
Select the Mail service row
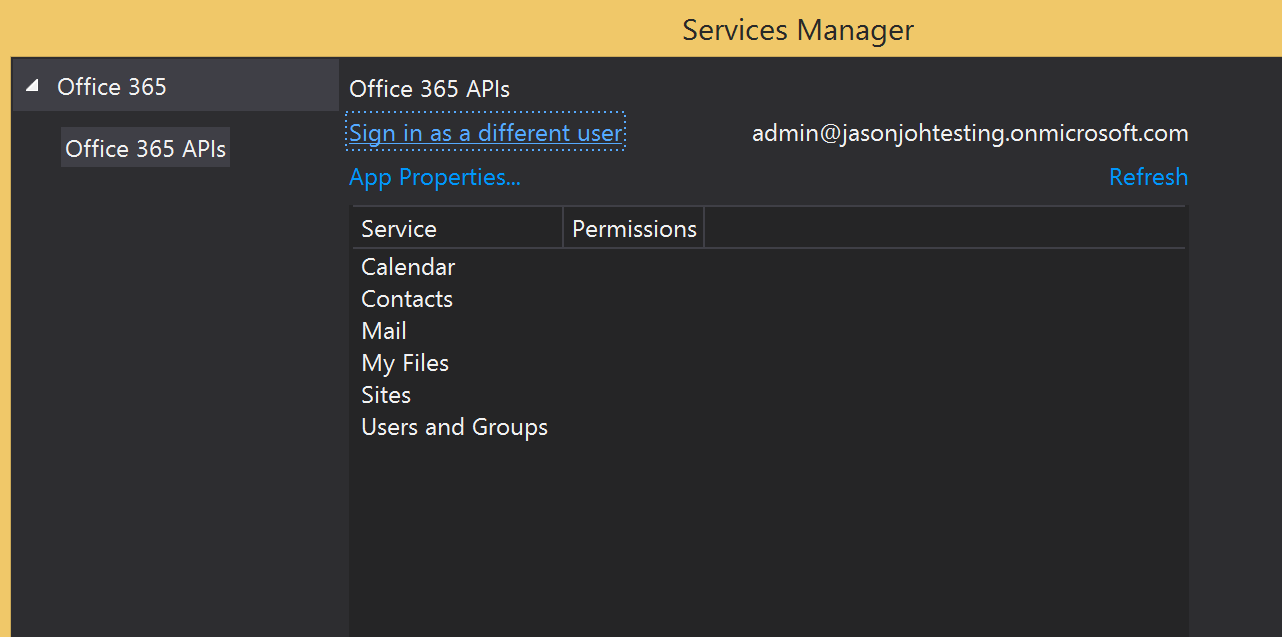pyautogui.click(x=384, y=331)
